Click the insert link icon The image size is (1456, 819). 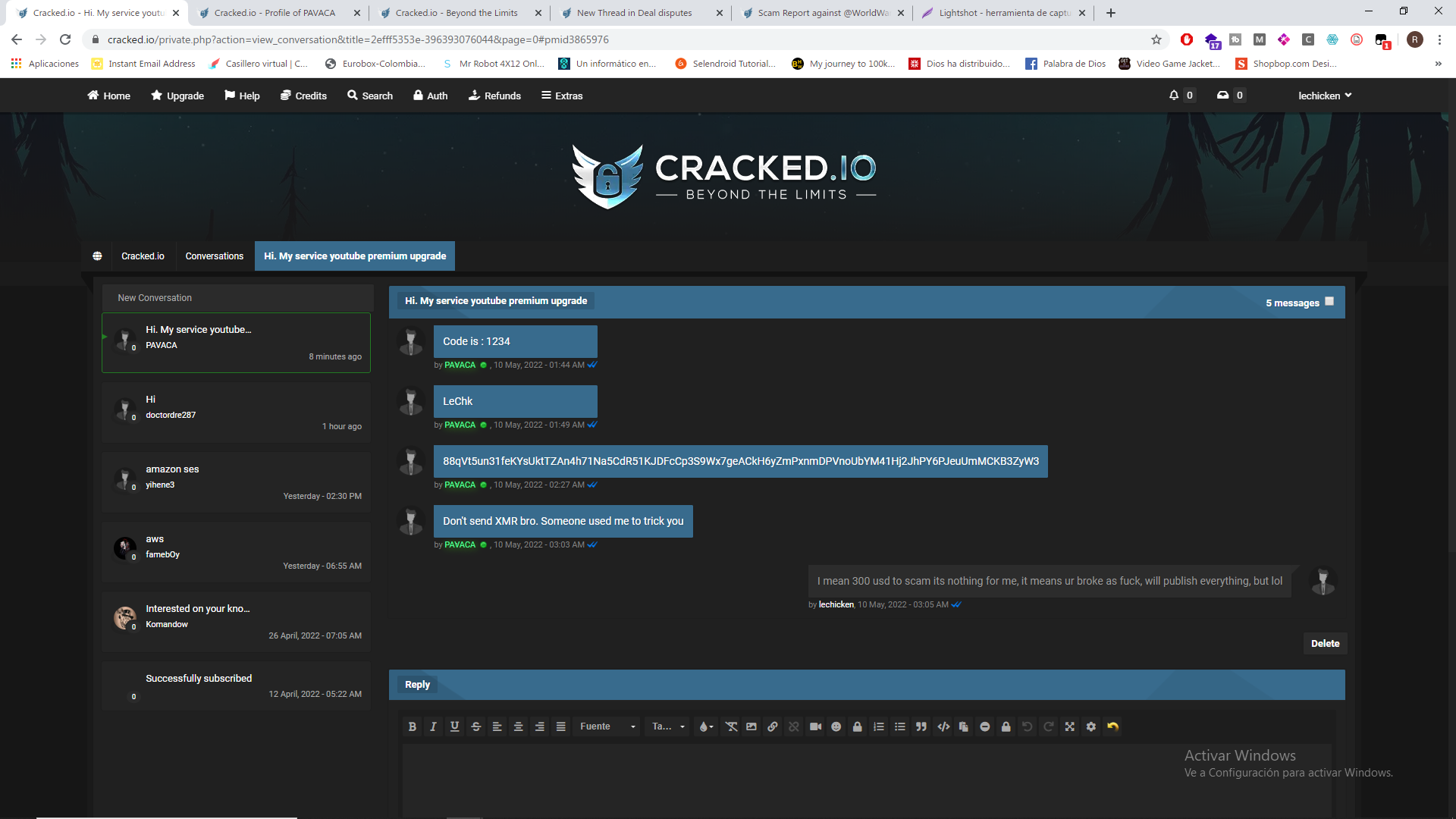coord(773,726)
